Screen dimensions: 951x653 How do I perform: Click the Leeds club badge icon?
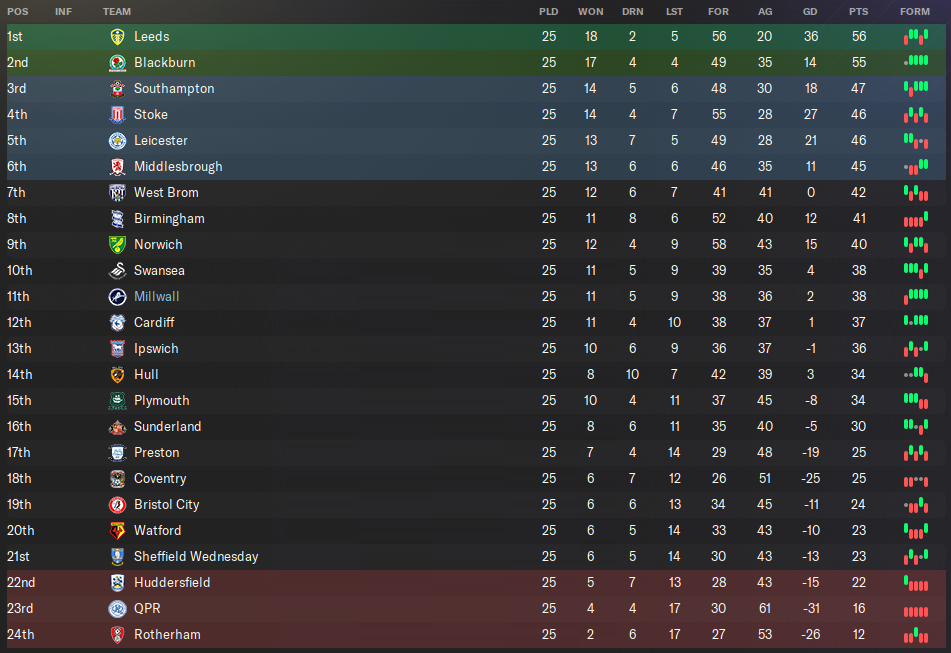117,37
